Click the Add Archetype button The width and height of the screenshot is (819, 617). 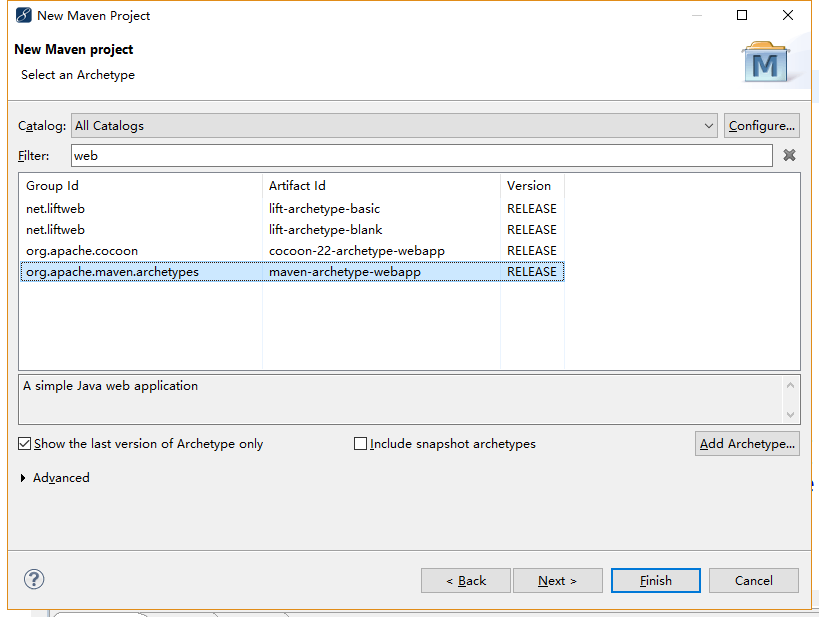(747, 444)
